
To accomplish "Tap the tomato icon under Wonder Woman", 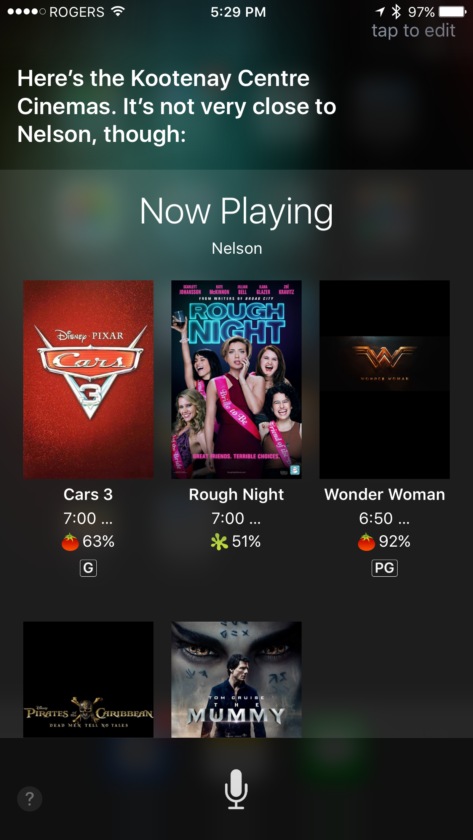I will coord(366,542).
